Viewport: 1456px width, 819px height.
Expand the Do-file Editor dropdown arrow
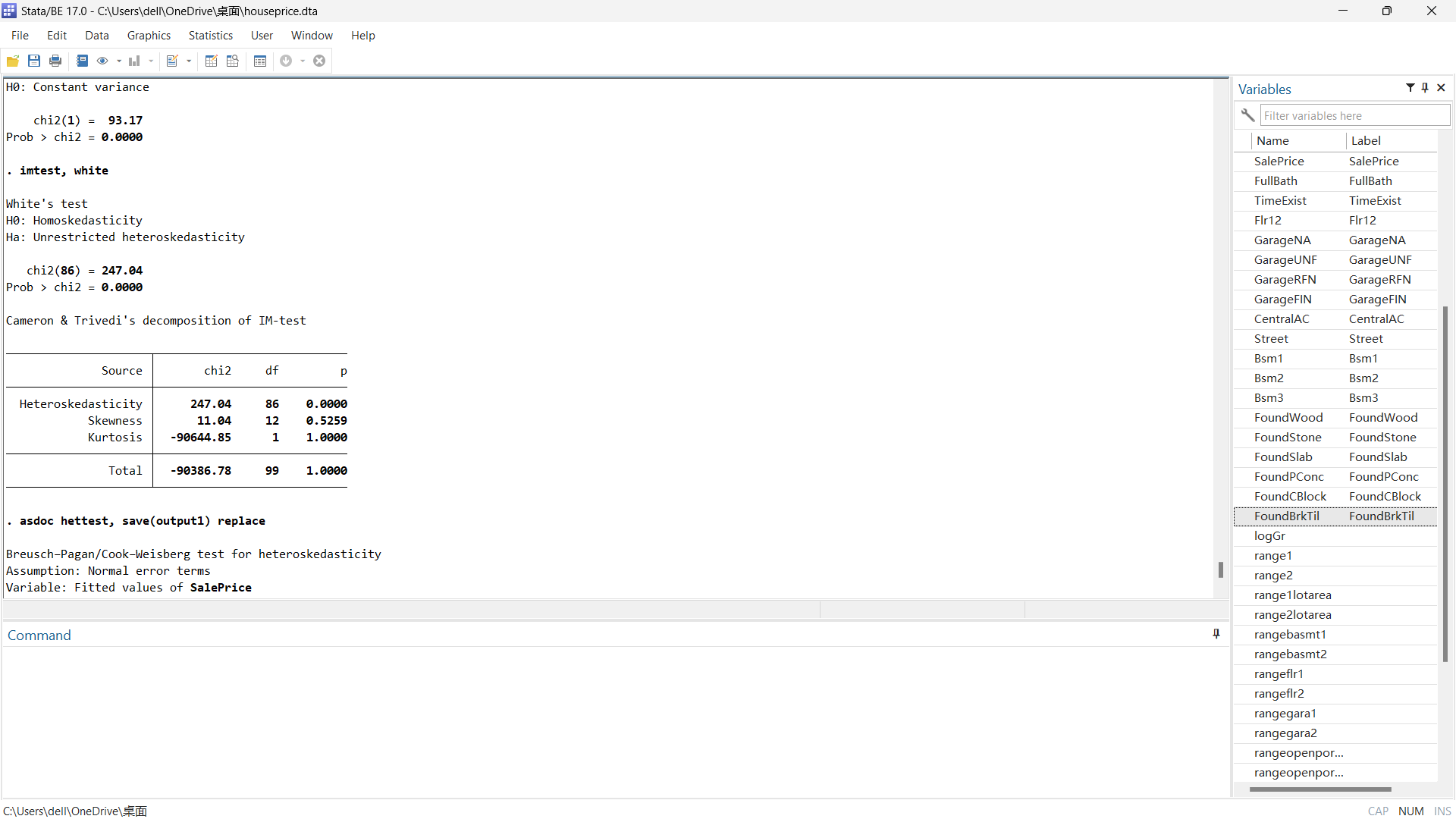click(x=189, y=61)
